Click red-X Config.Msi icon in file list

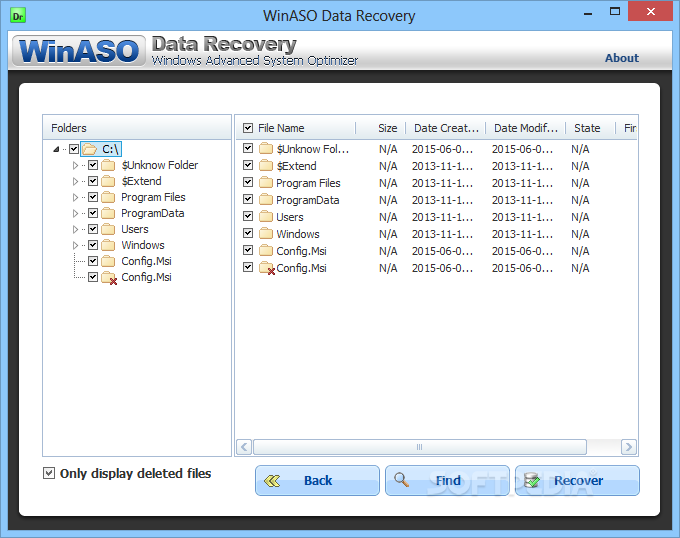(267, 268)
